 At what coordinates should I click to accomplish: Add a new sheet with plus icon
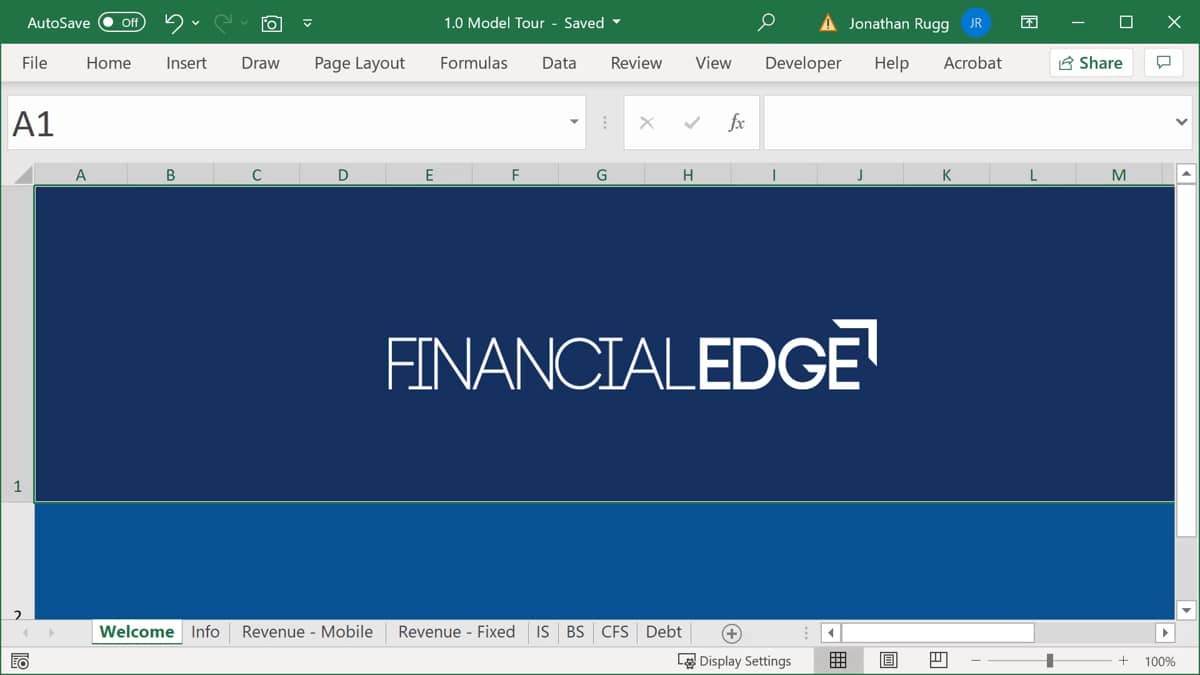click(732, 633)
